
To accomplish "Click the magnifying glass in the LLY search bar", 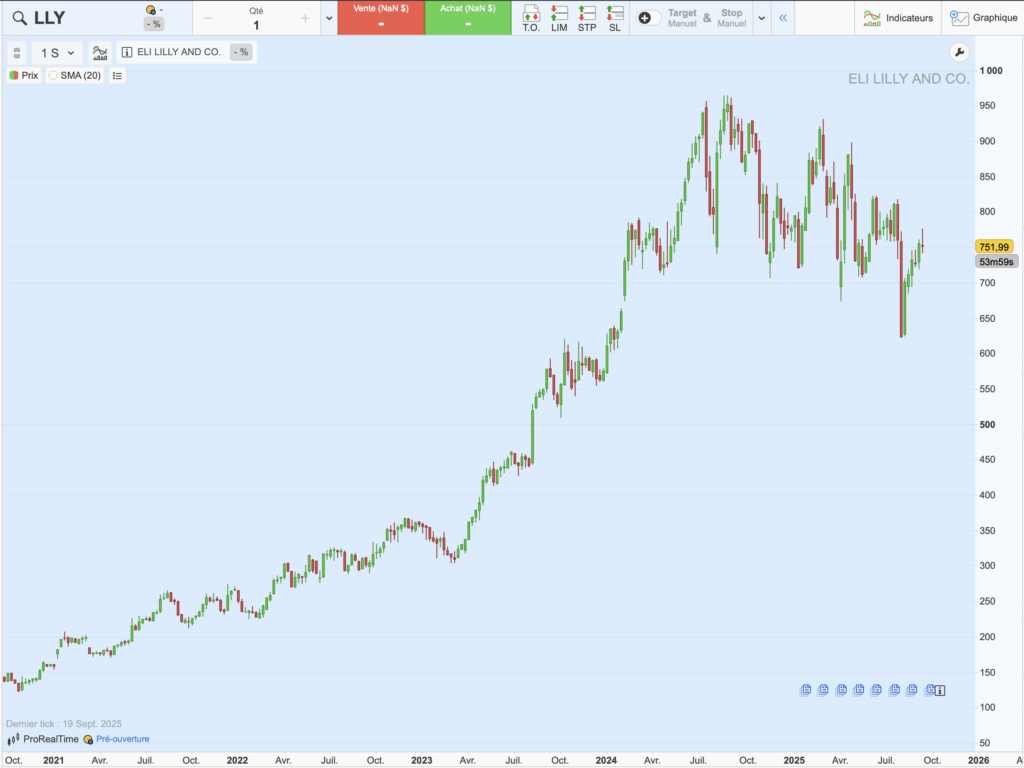I will 18,17.
